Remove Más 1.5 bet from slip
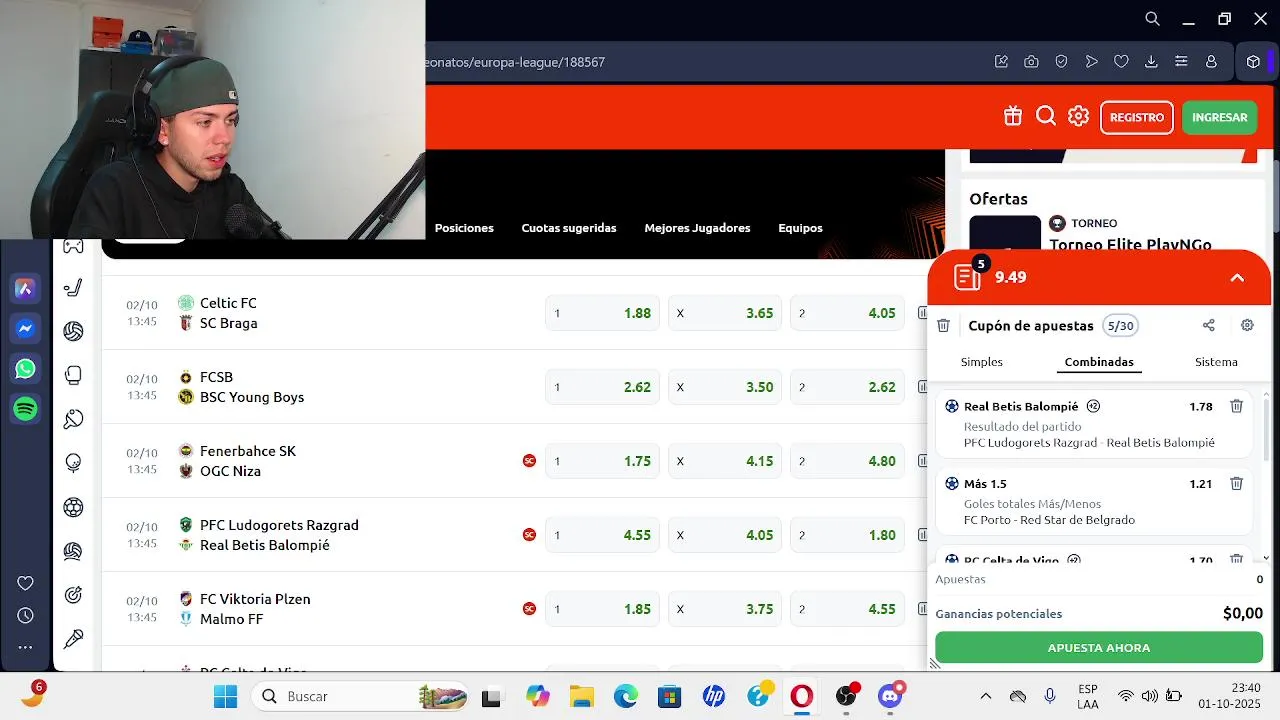 coord(1236,483)
